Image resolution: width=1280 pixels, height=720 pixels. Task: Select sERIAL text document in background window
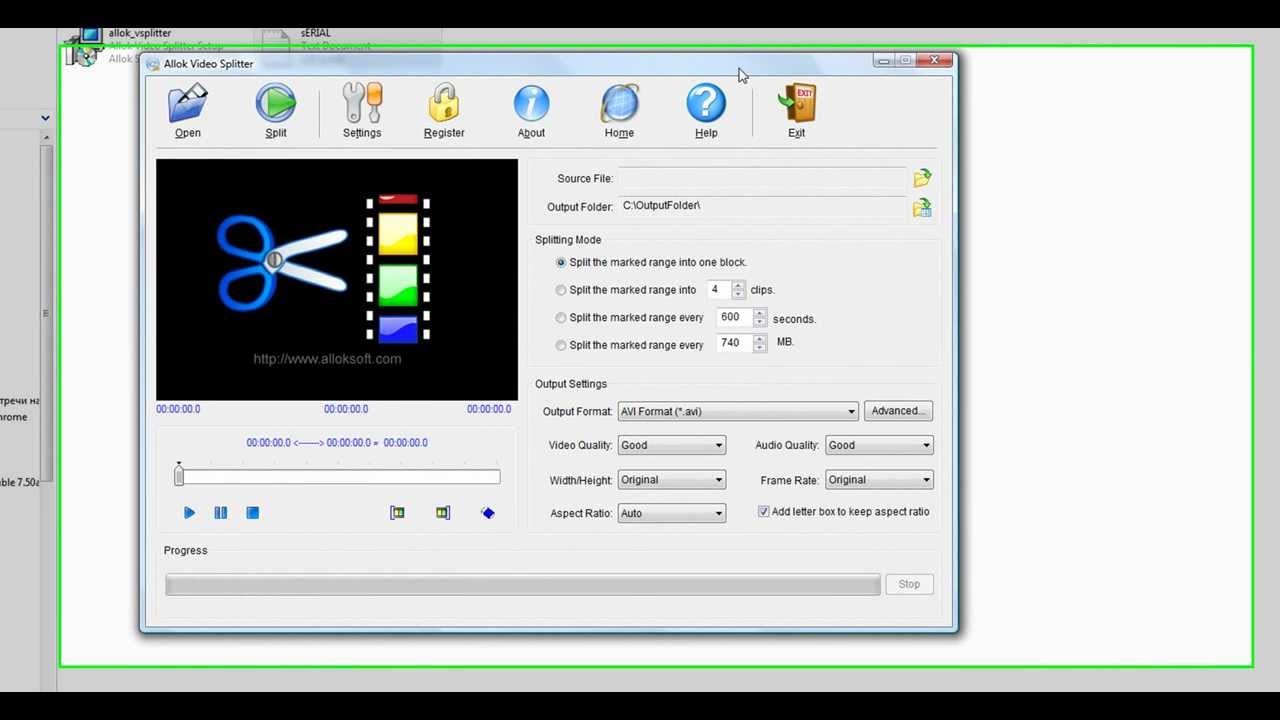(316, 33)
